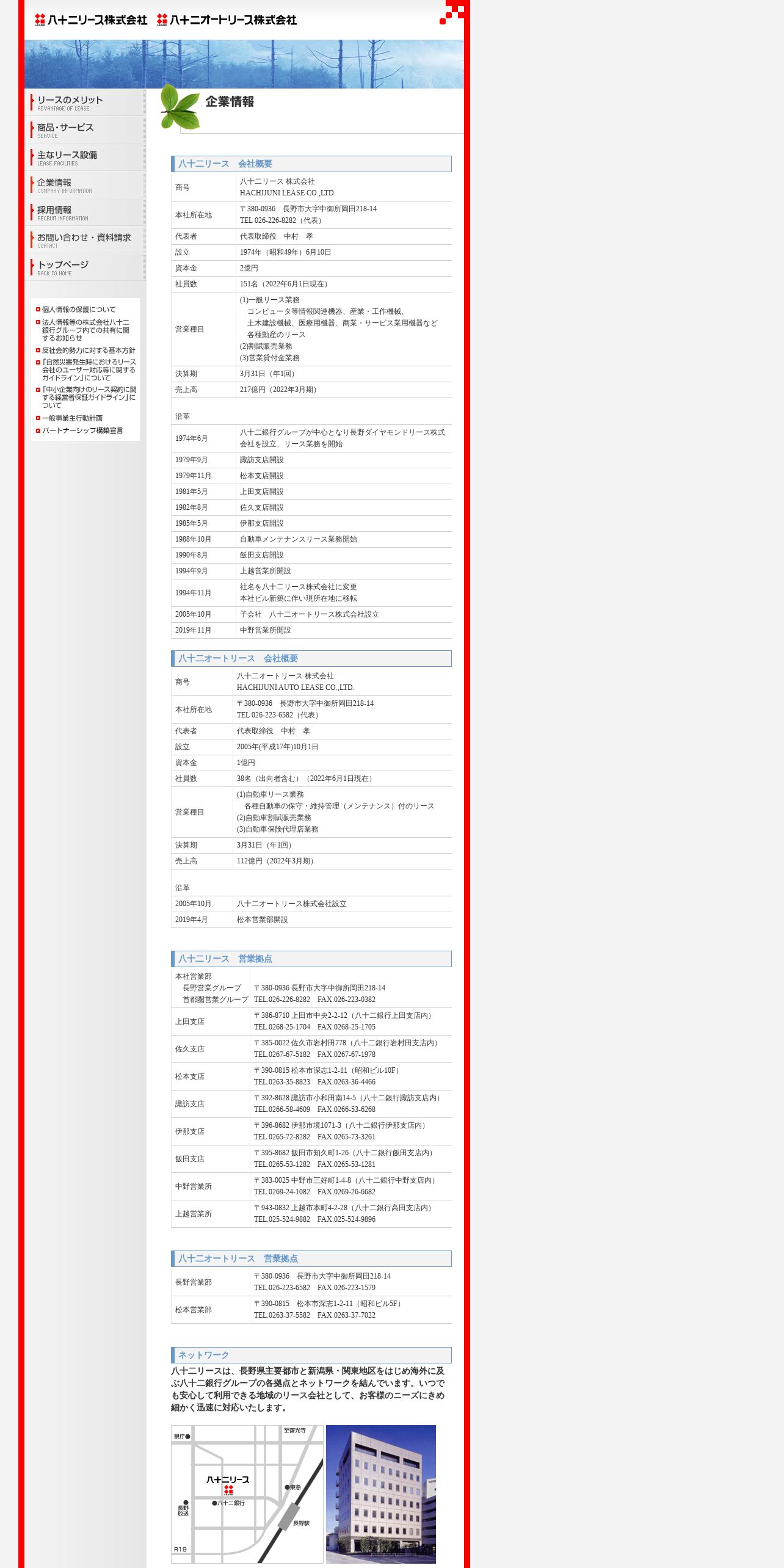Click the green leaf icon beside 企業情報

(x=180, y=107)
